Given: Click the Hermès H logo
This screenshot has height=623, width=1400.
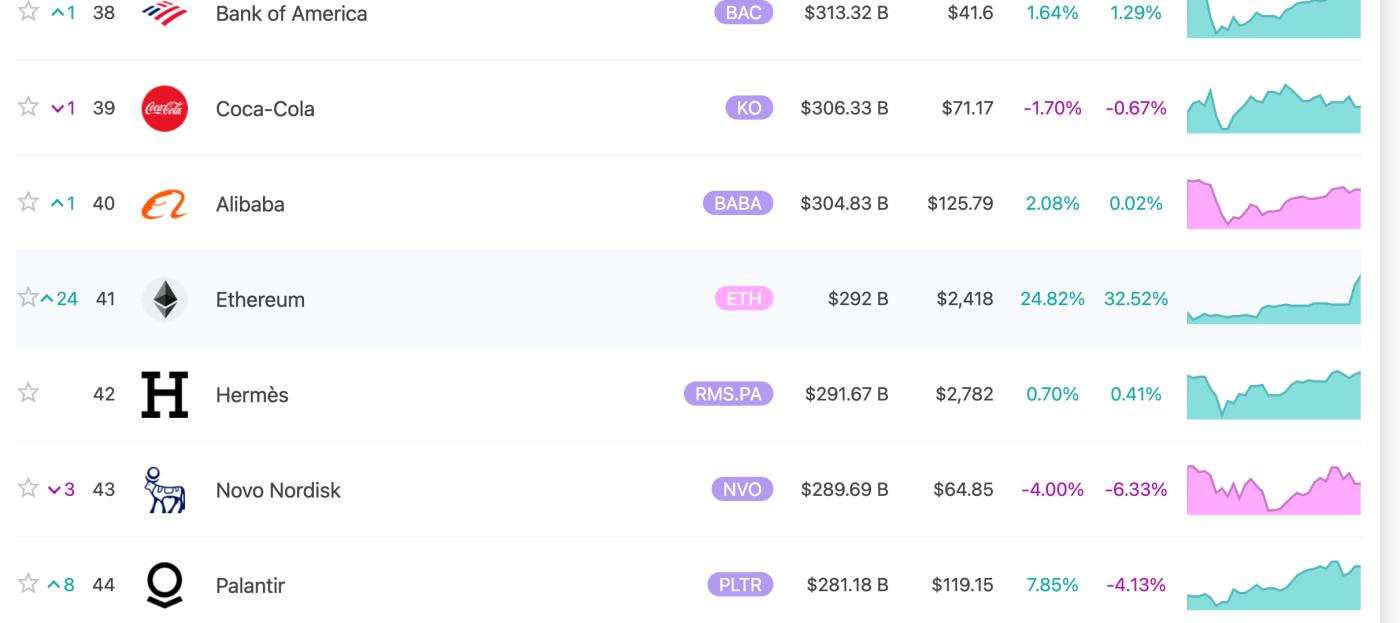Looking at the screenshot, I should [x=165, y=394].
